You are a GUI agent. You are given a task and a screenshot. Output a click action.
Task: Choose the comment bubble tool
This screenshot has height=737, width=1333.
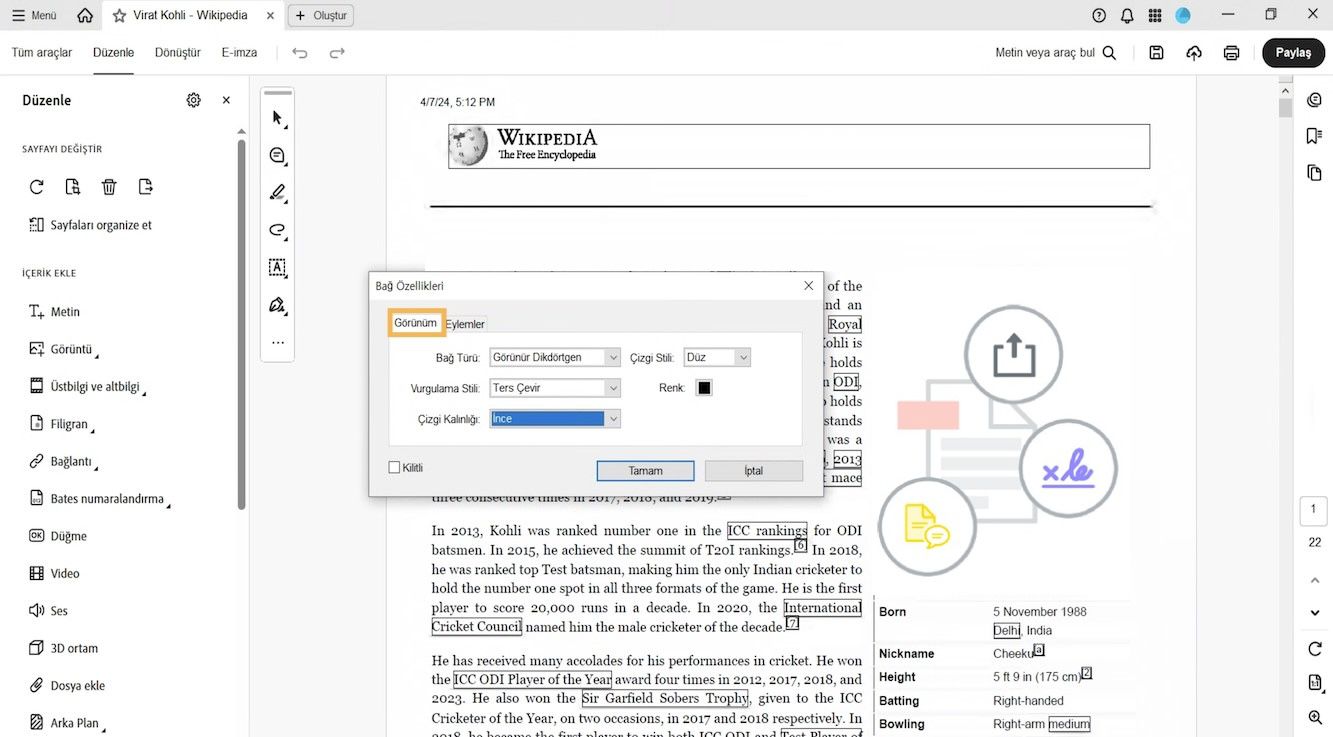pos(278,156)
